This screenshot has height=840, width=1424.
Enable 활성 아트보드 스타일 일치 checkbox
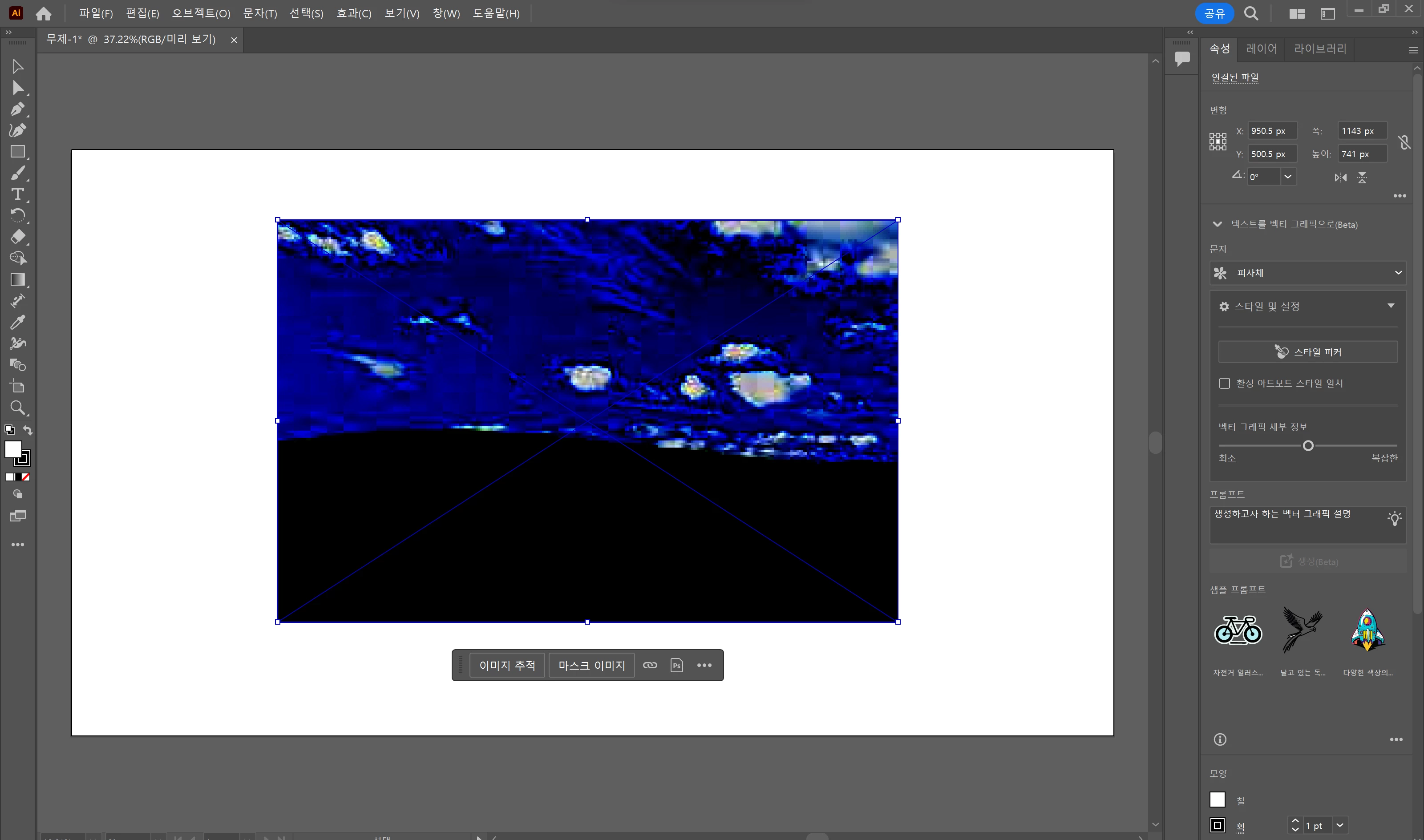[x=1224, y=383]
